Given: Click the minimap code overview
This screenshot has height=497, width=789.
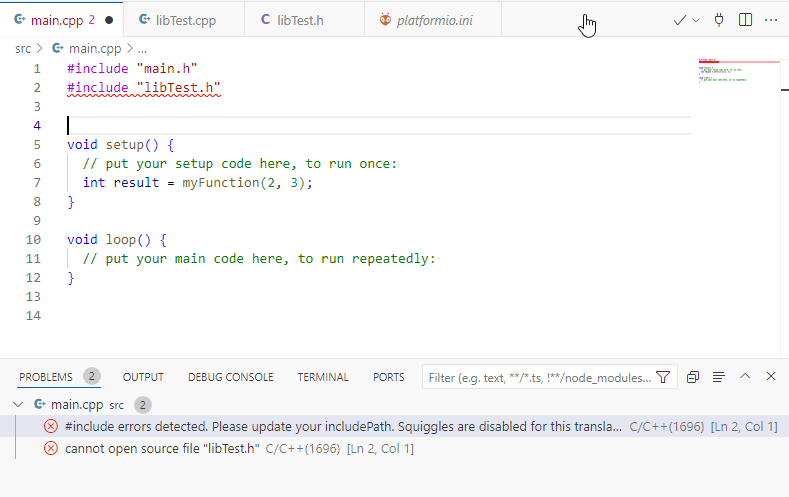Looking at the screenshot, I should [739, 70].
